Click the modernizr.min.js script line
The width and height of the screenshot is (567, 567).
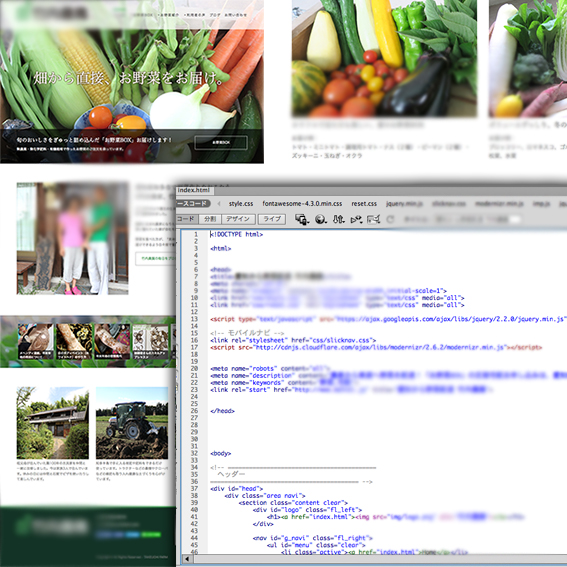coord(376,347)
